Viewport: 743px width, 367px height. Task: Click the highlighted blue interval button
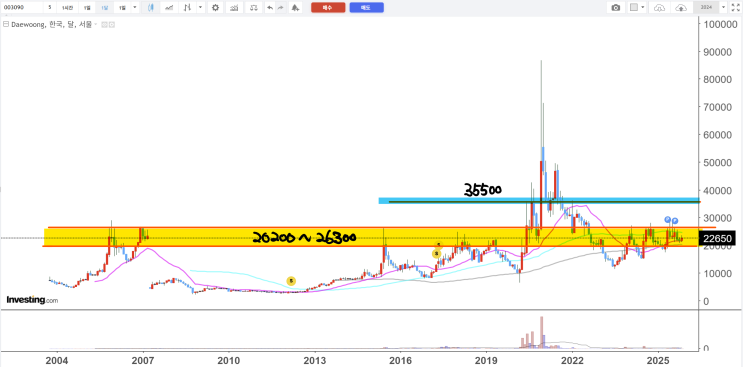click(x=104, y=8)
